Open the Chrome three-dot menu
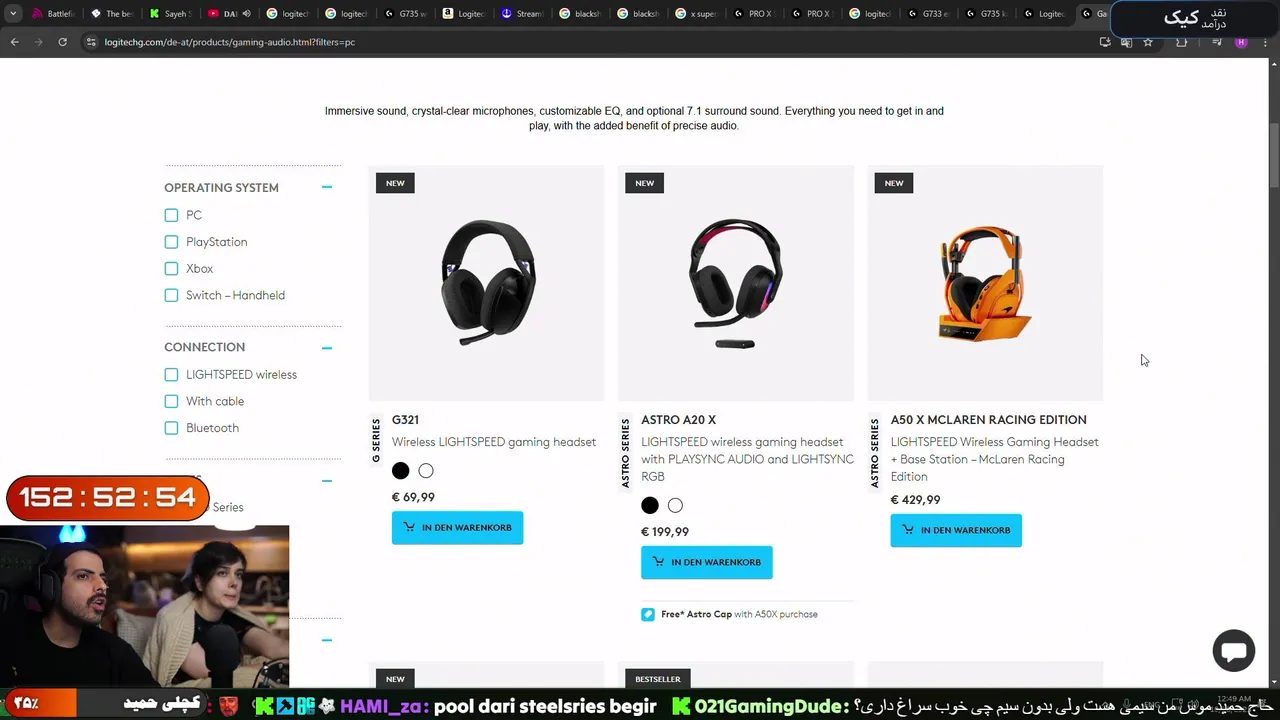Viewport: 1280px width, 720px height. 1265,42
